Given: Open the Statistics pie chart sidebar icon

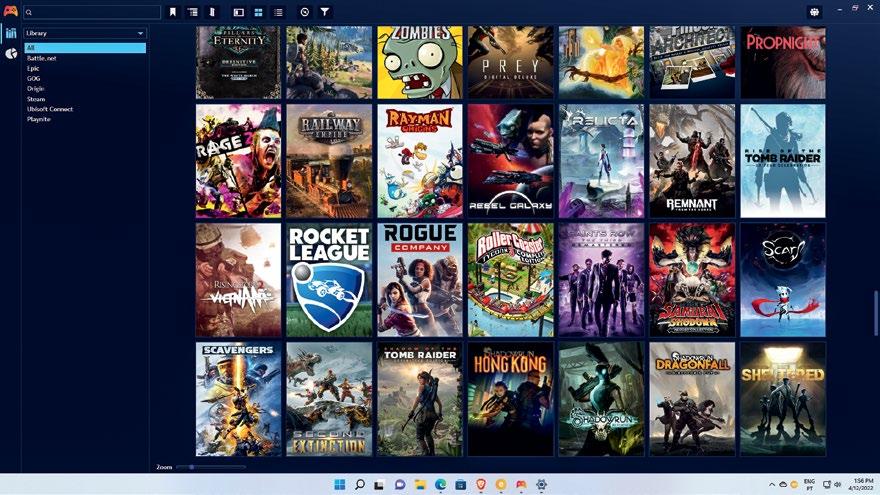Looking at the screenshot, I should (x=11, y=54).
